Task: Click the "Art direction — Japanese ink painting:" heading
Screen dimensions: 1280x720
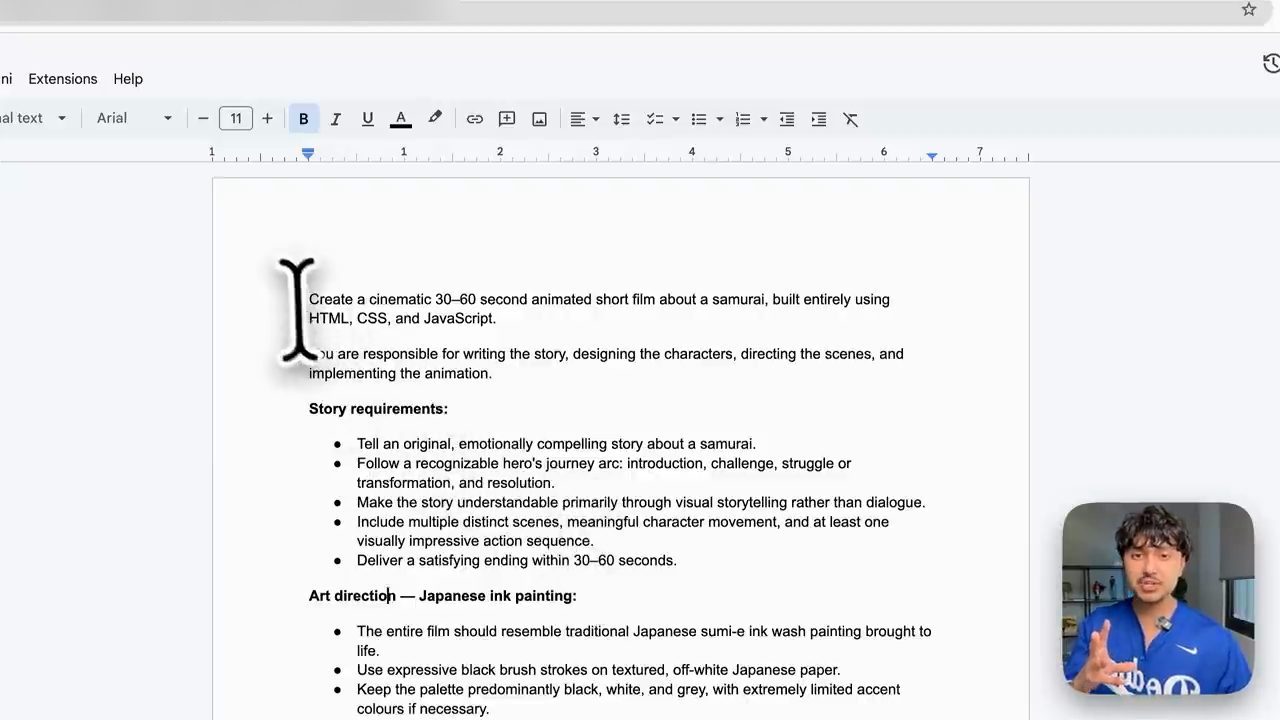Action: pyautogui.click(x=443, y=596)
